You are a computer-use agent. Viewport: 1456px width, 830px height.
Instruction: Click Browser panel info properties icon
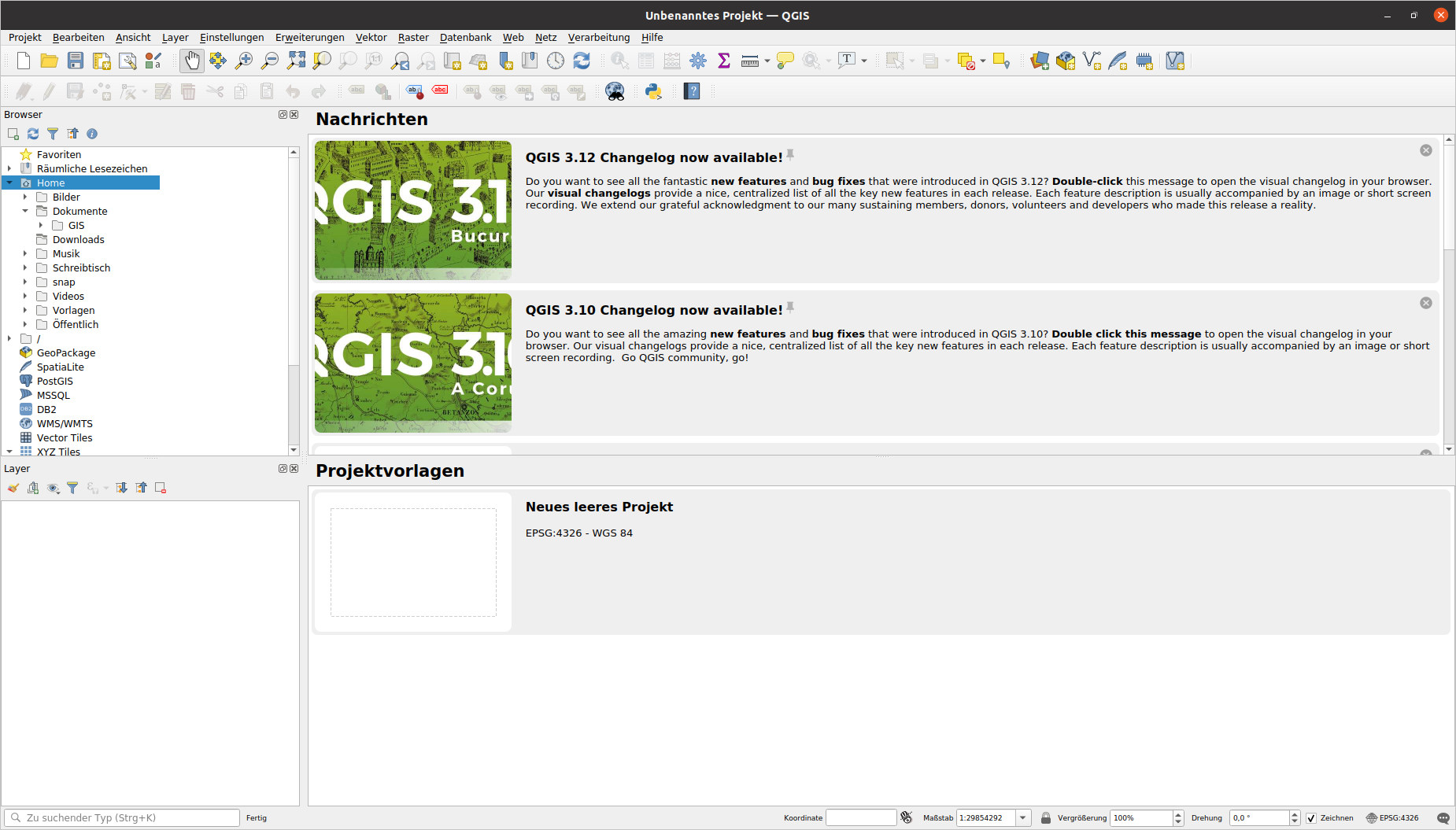tap(92, 134)
